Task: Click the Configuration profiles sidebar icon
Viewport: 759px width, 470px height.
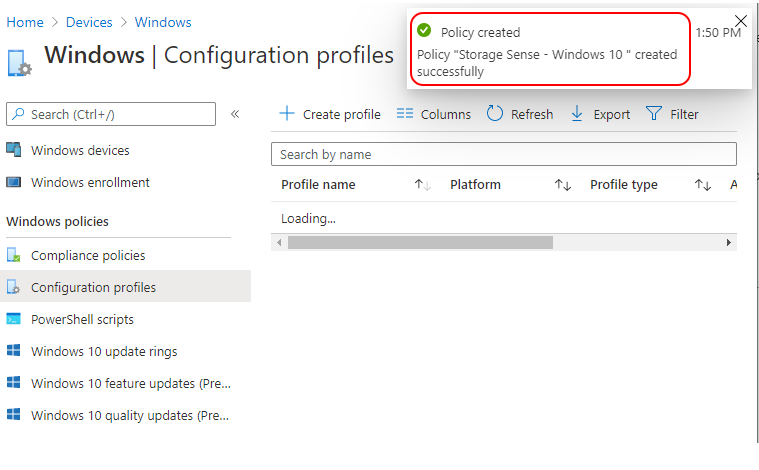Action: pos(14,287)
